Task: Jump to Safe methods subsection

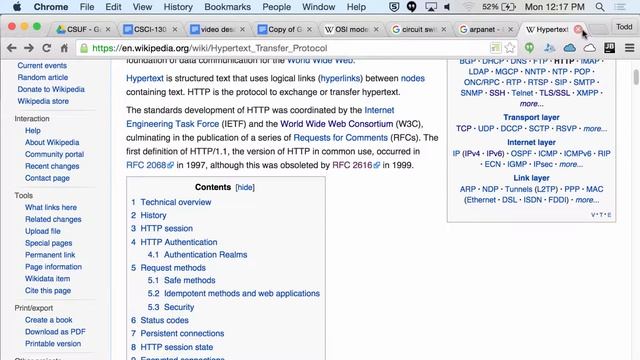Action: pyautogui.click(x=189, y=280)
